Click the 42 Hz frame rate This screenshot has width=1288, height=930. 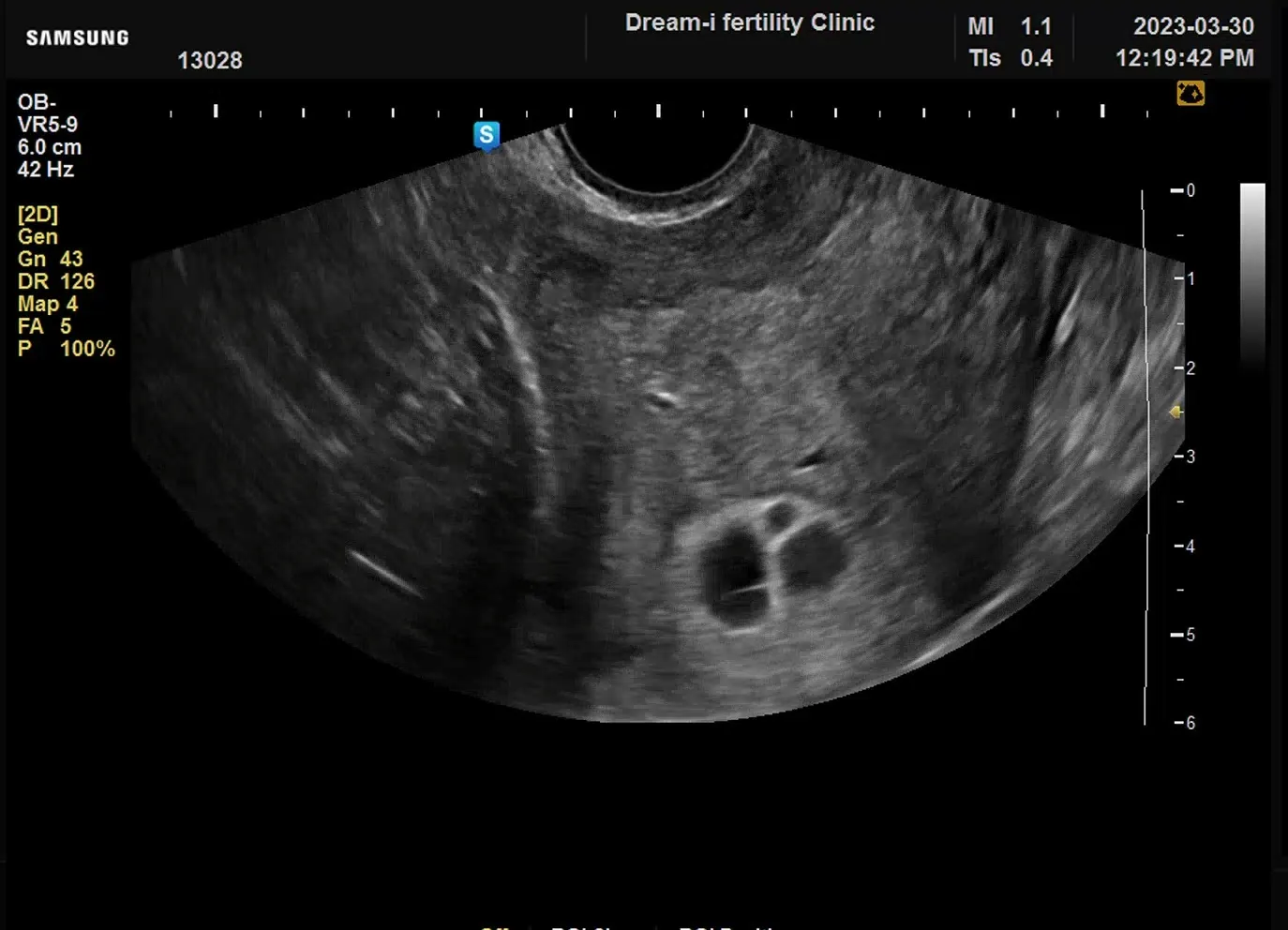point(46,170)
